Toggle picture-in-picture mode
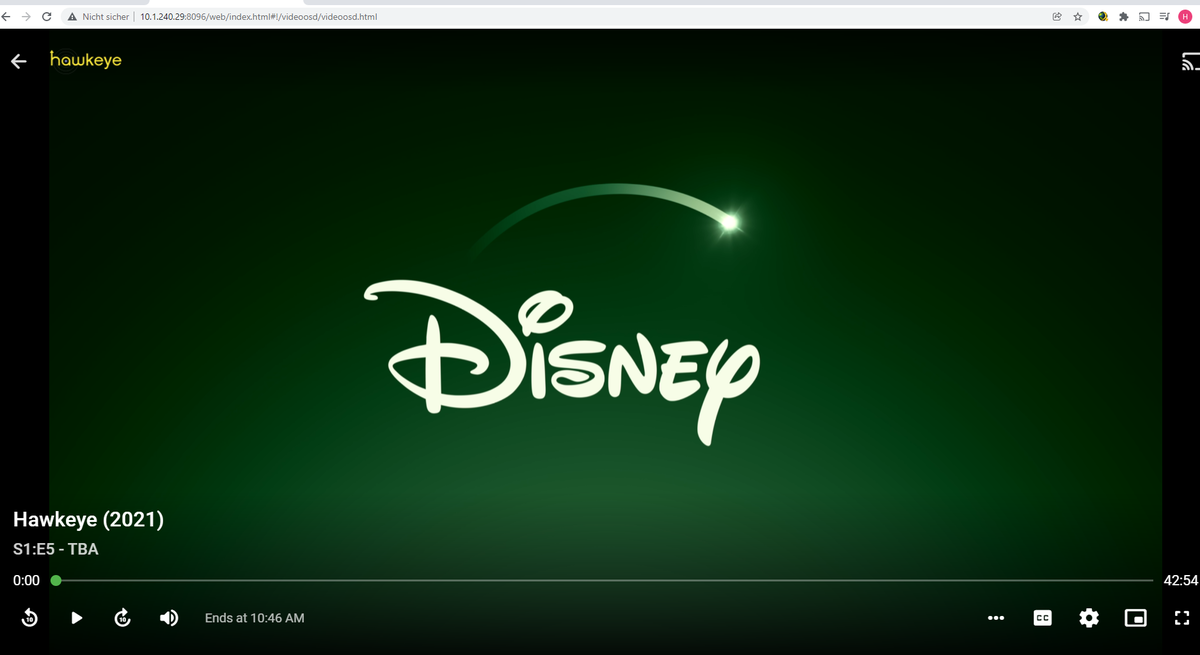This screenshot has height=655, width=1200. tap(1135, 618)
